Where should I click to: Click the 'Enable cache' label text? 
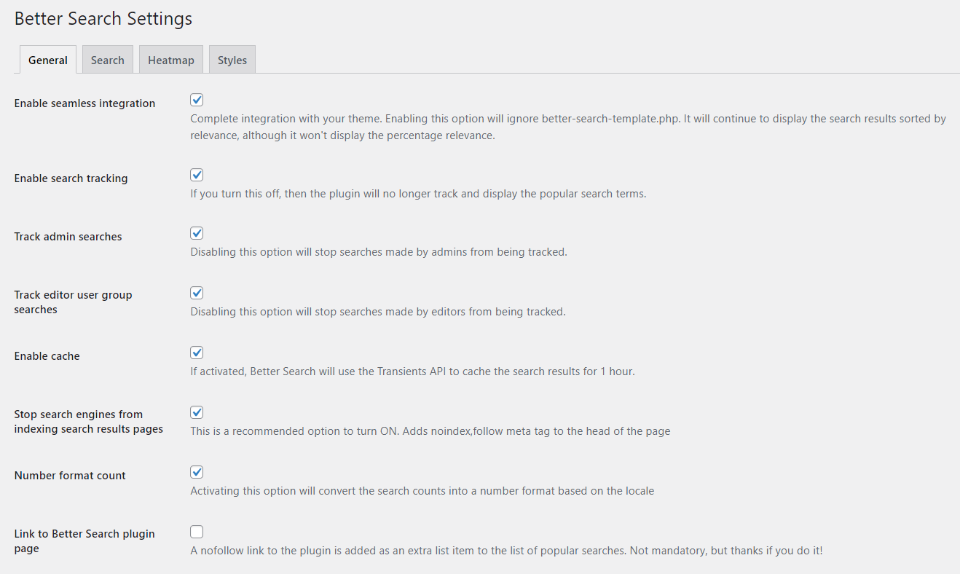pyautogui.click(x=47, y=356)
